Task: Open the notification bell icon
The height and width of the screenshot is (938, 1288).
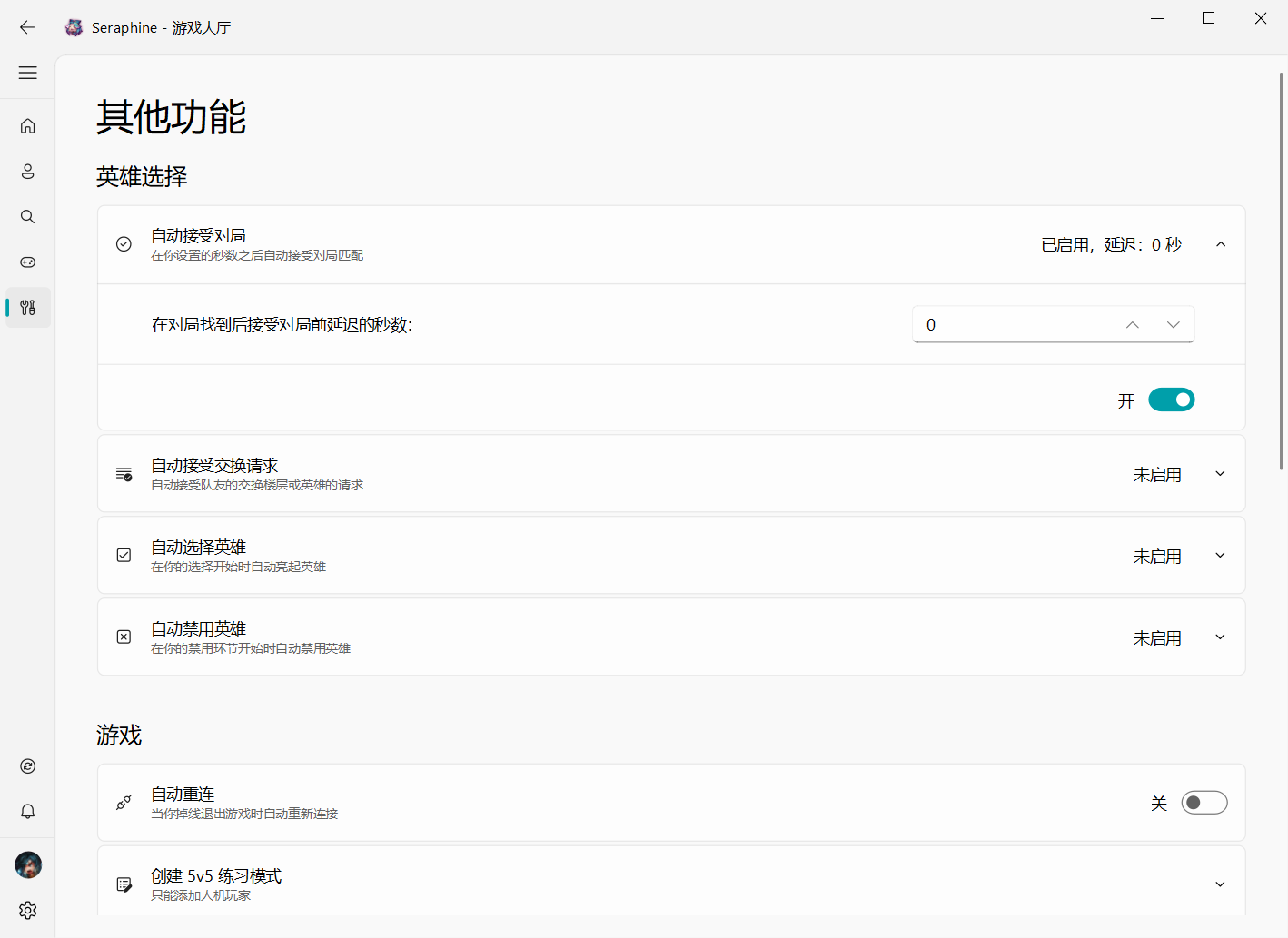Action: pyautogui.click(x=27, y=811)
